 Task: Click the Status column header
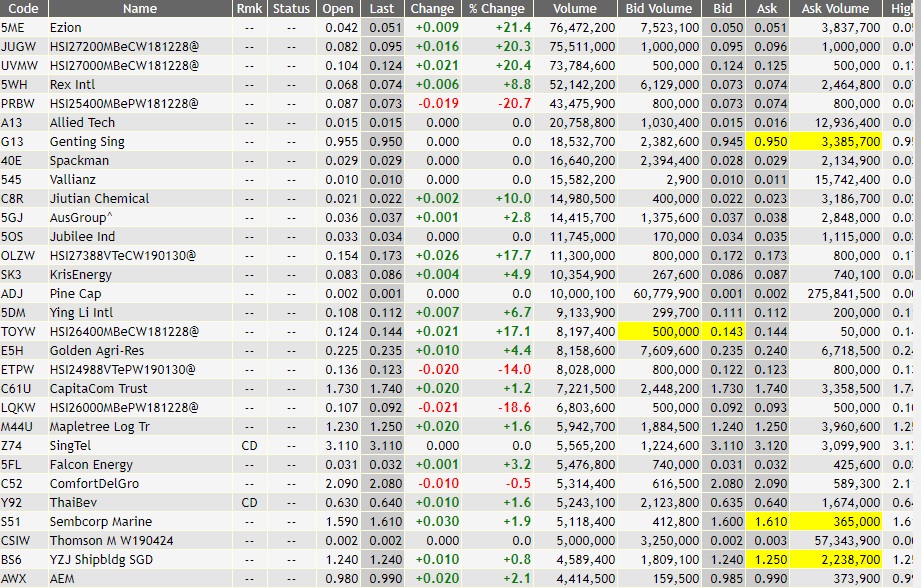pos(291,8)
